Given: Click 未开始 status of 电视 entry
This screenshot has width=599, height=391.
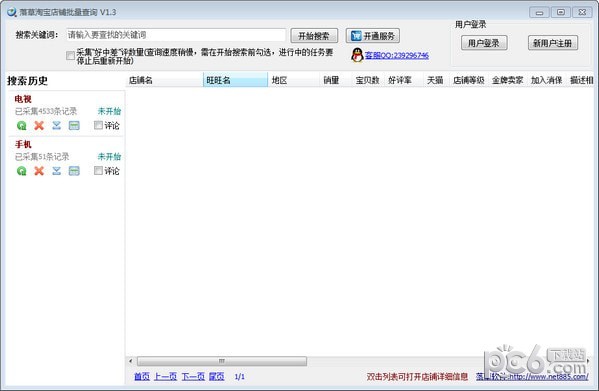Looking at the screenshot, I should point(109,111).
